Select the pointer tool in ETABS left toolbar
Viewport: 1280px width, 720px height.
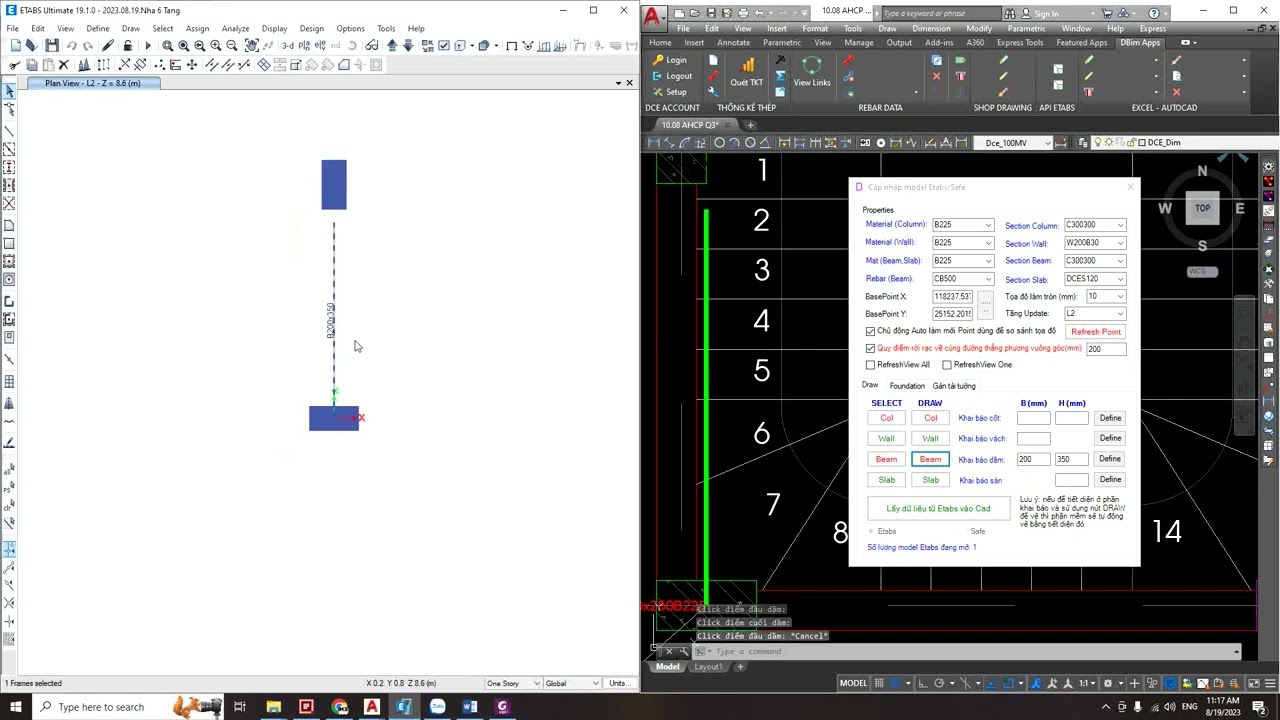tap(9, 92)
